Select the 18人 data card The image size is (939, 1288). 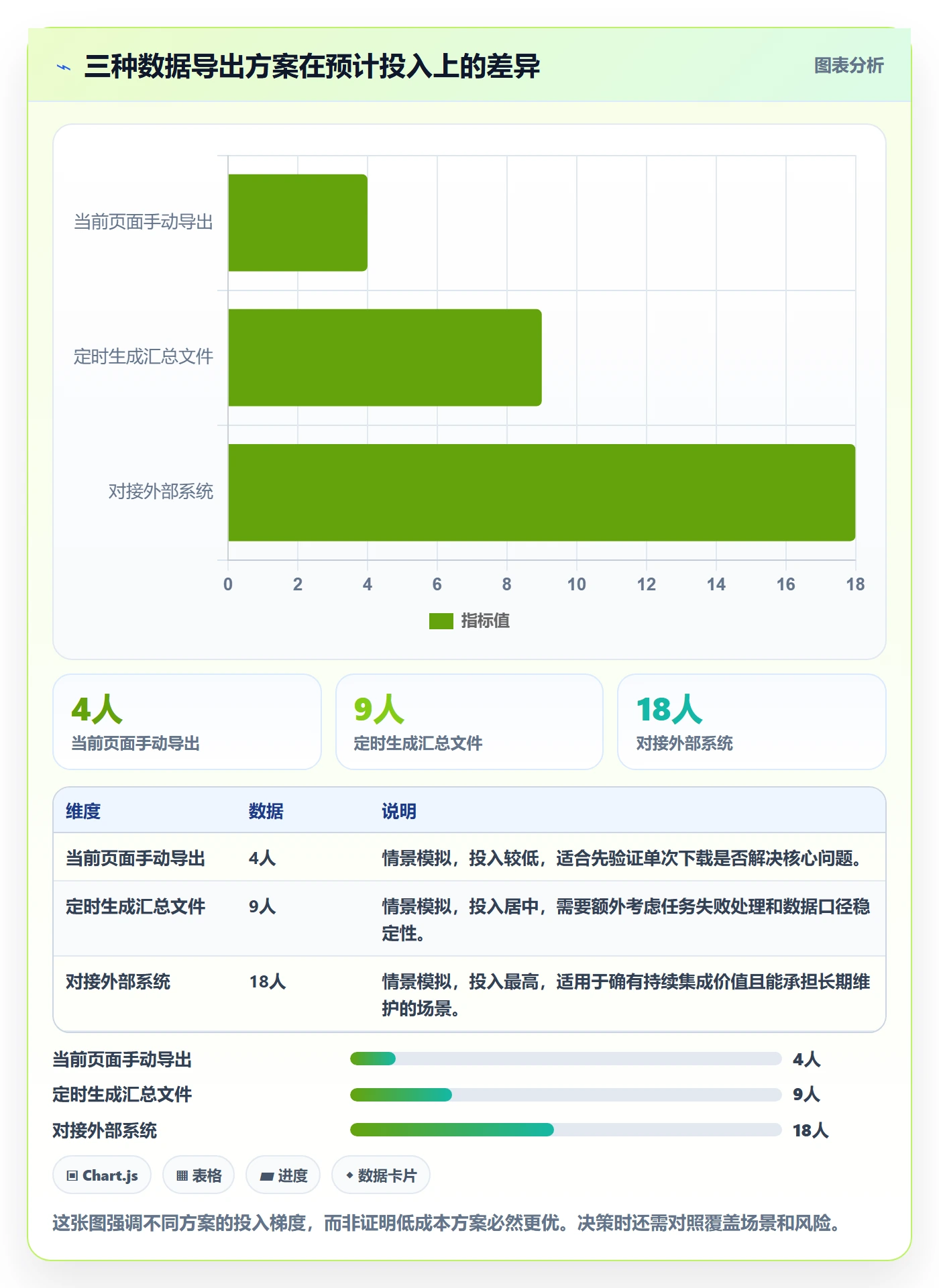pos(752,722)
